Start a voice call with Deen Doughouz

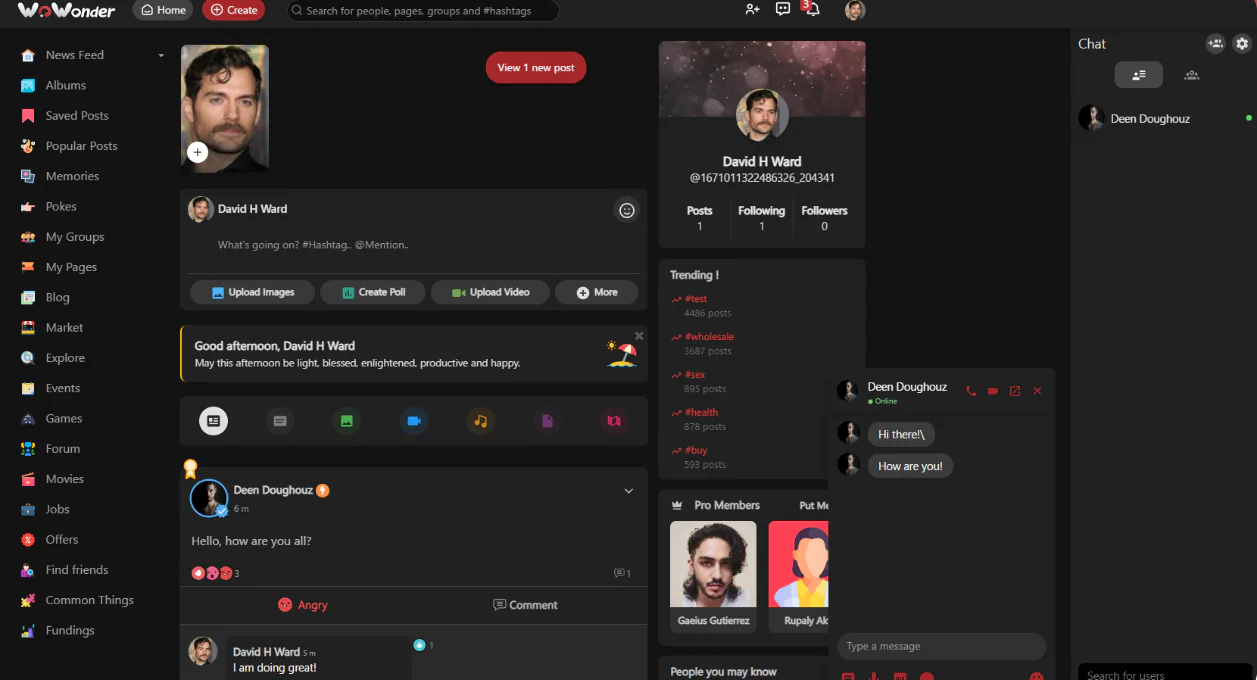point(971,391)
